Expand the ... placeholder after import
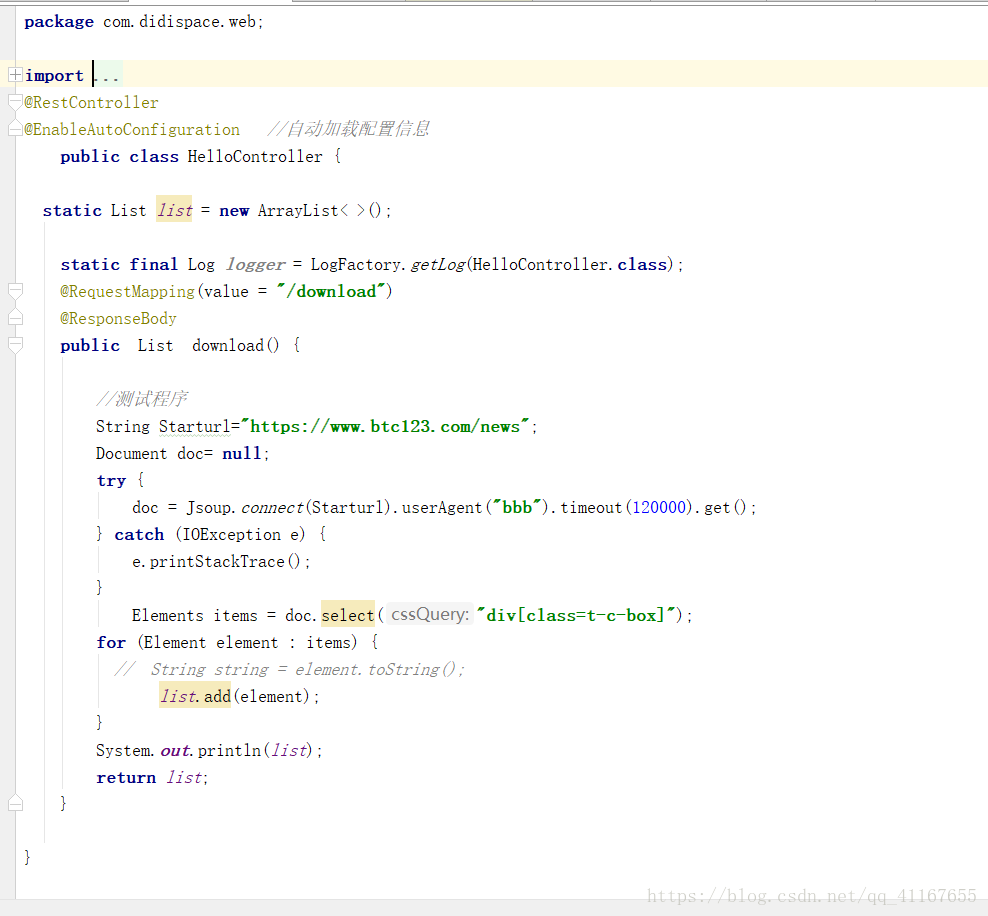This screenshot has width=988, height=916. coord(107,75)
